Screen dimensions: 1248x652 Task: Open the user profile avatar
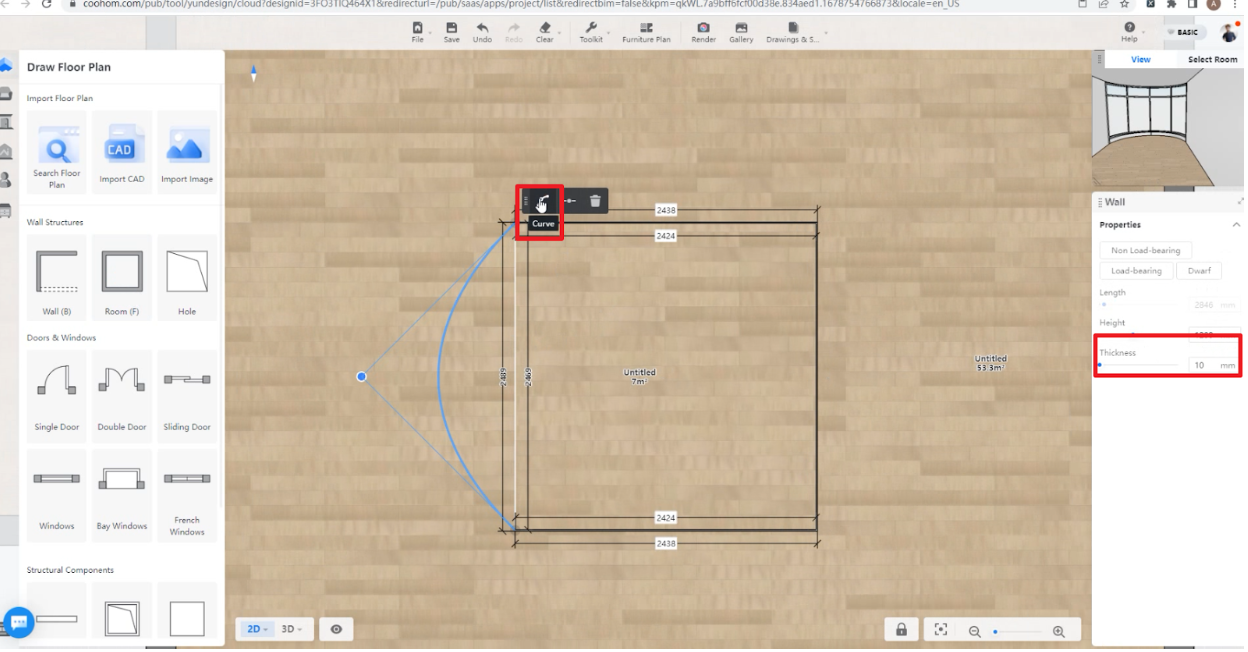[x=1229, y=32]
